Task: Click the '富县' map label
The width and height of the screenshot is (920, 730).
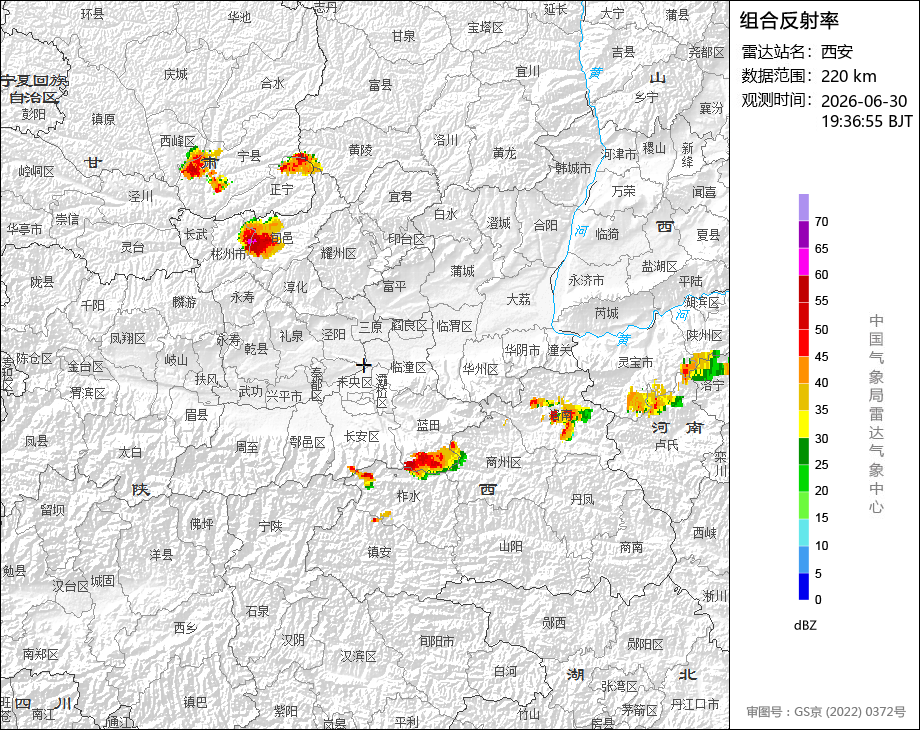Action: [x=380, y=85]
